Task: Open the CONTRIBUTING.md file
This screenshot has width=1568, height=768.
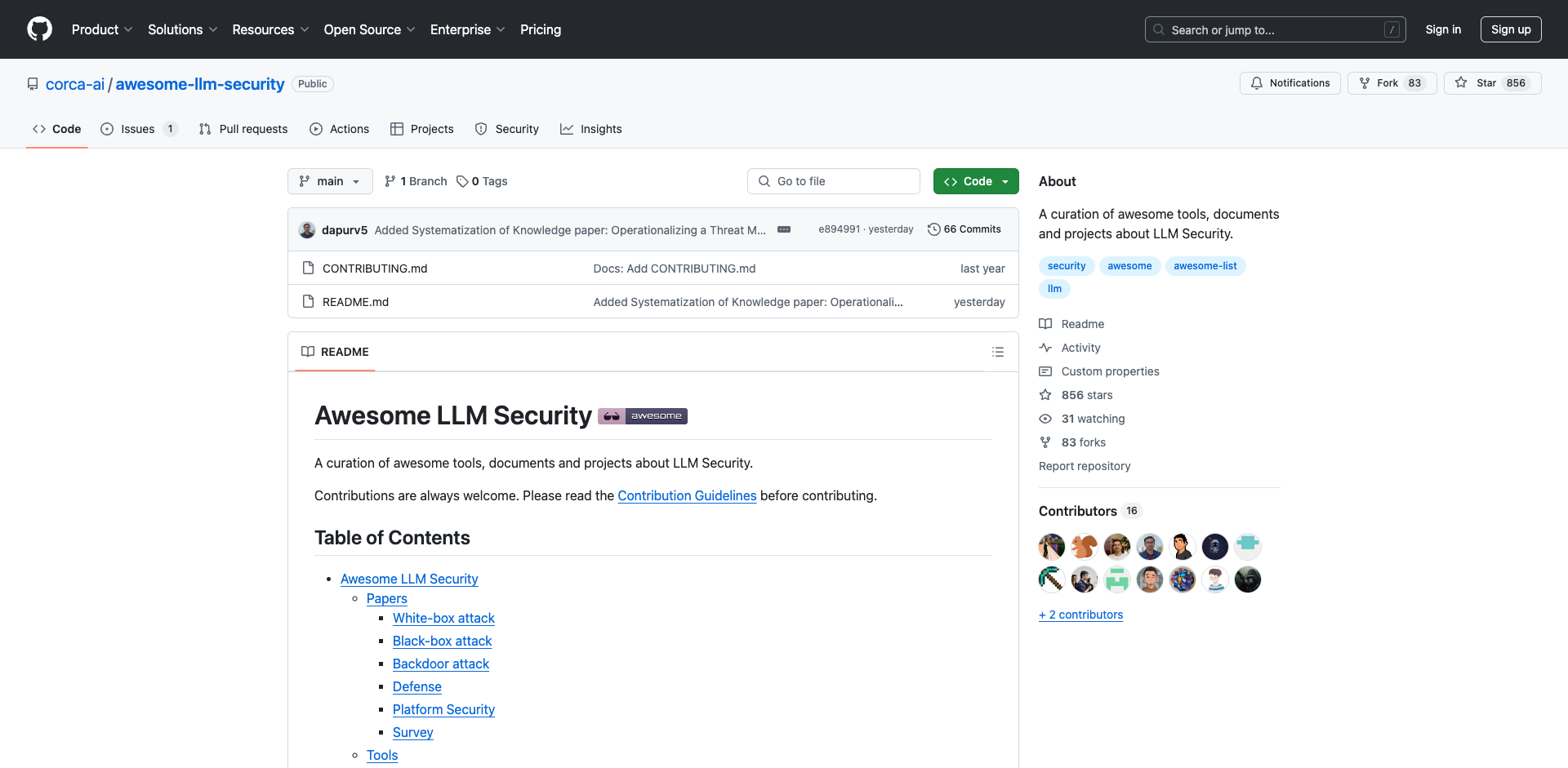Action: pyautogui.click(x=375, y=269)
